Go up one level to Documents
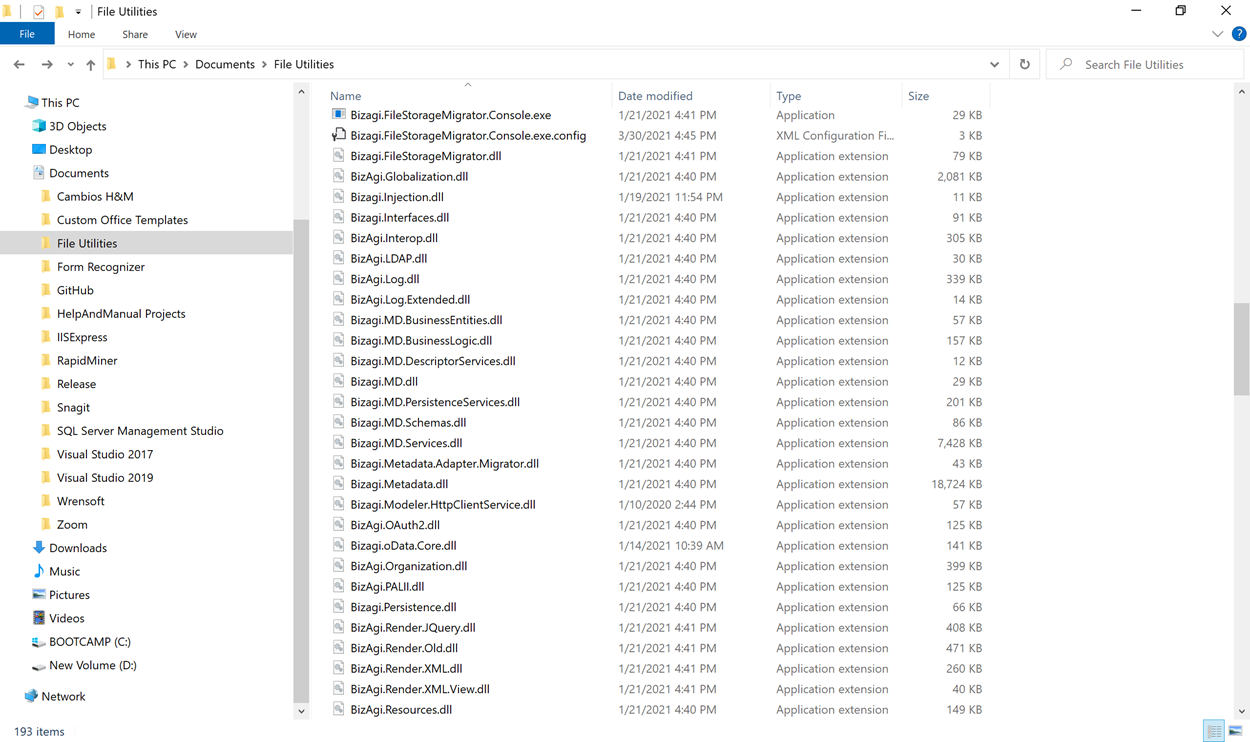 pos(90,63)
